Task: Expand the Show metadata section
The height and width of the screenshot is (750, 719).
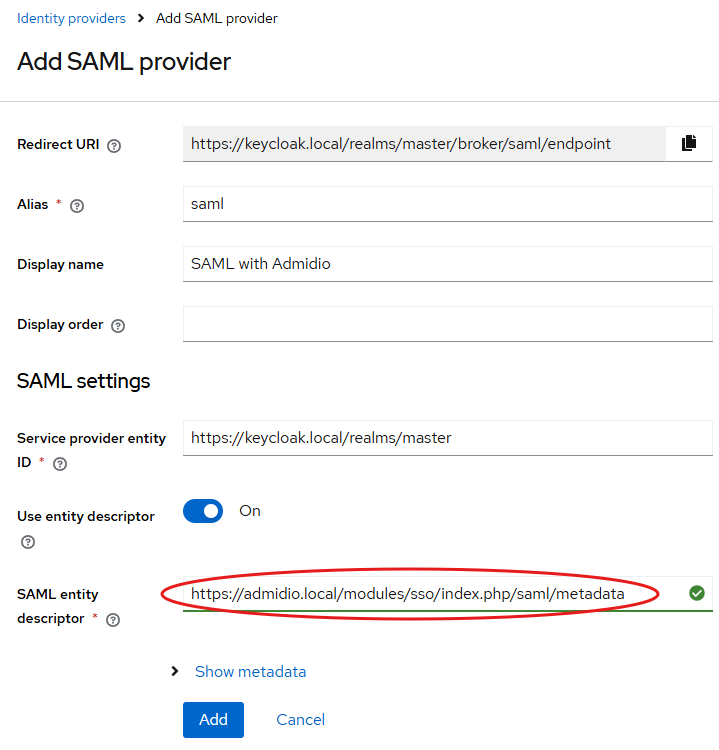Action: pos(250,672)
